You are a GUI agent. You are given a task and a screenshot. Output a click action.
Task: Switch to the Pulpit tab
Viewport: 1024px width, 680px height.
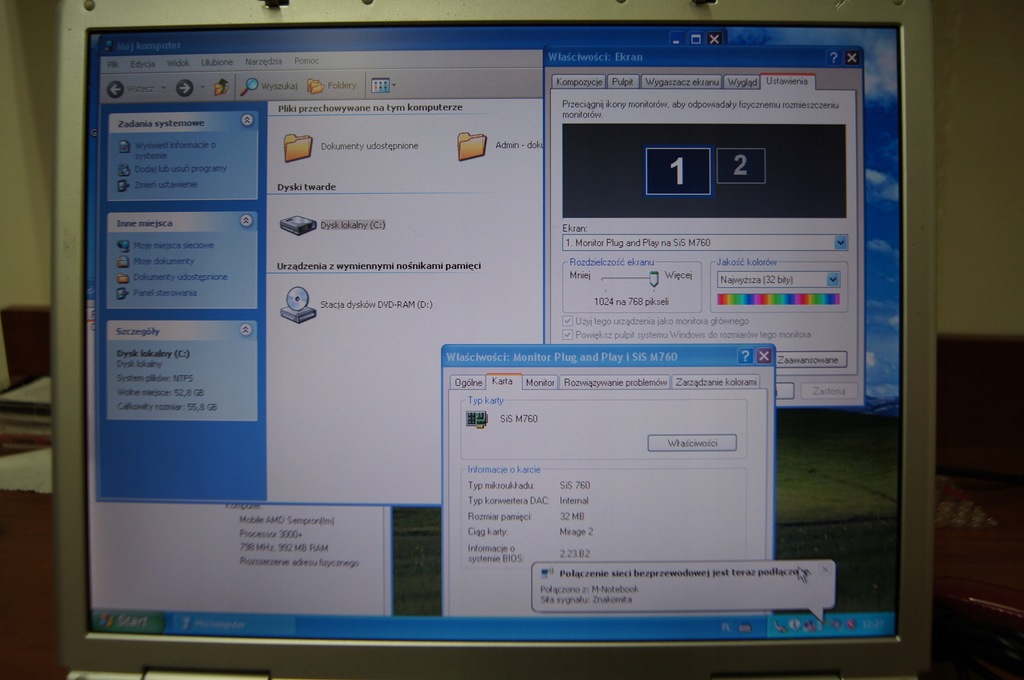(x=622, y=82)
